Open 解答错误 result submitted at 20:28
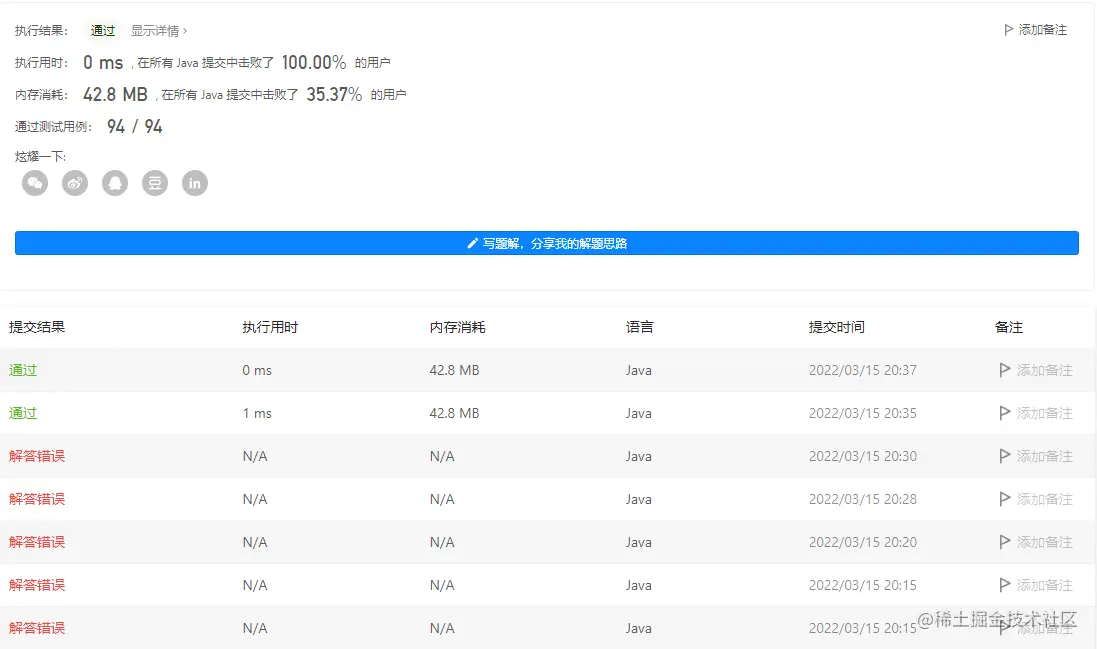1097x649 pixels. (36, 499)
